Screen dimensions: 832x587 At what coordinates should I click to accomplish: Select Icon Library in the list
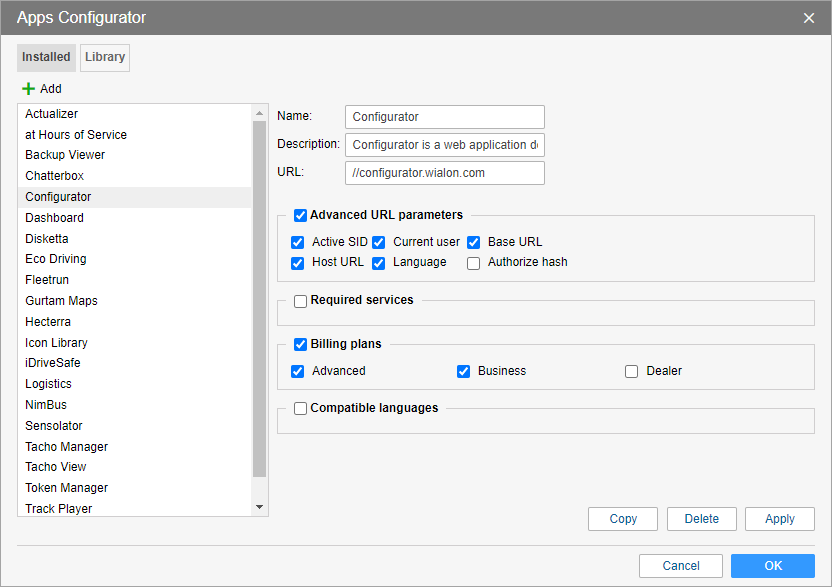coord(134,343)
